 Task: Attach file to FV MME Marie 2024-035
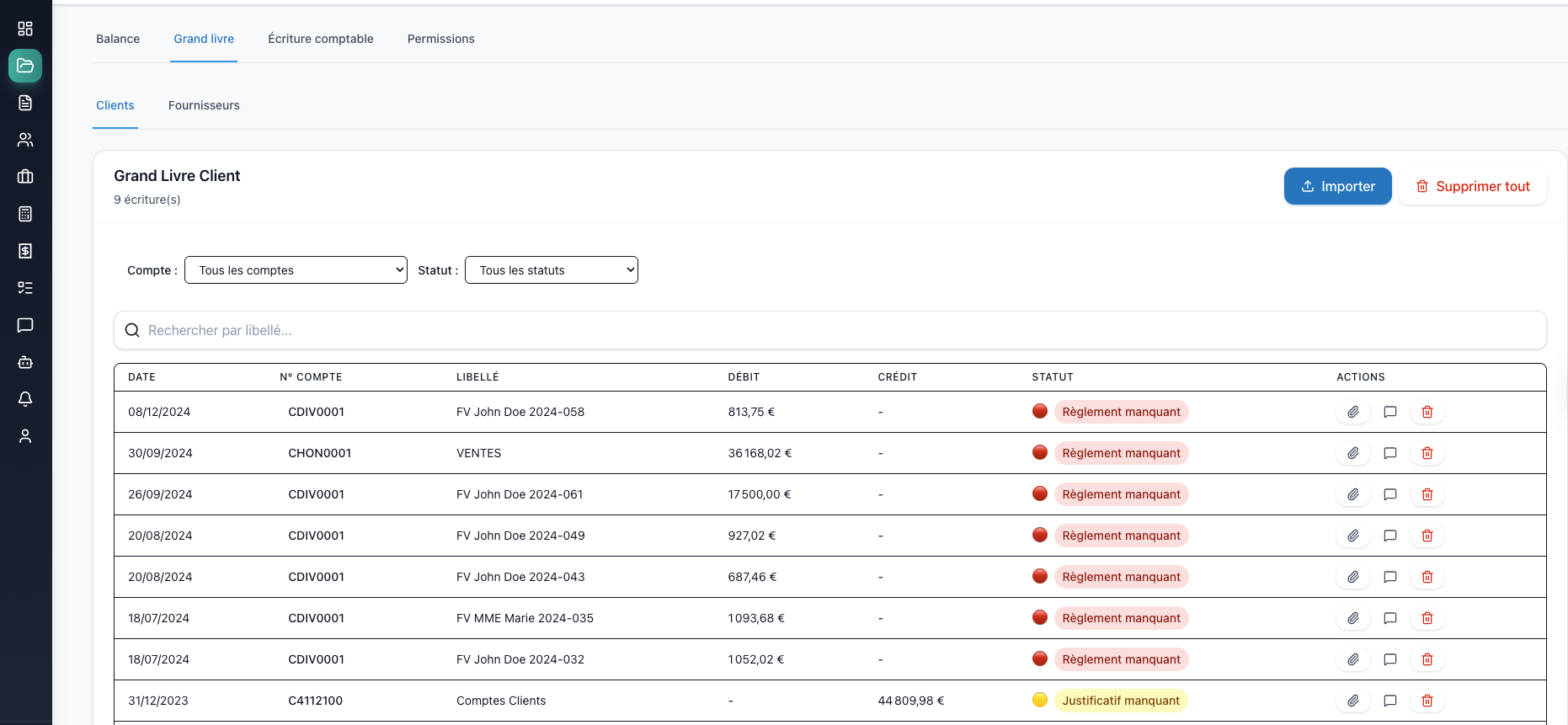point(1352,618)
